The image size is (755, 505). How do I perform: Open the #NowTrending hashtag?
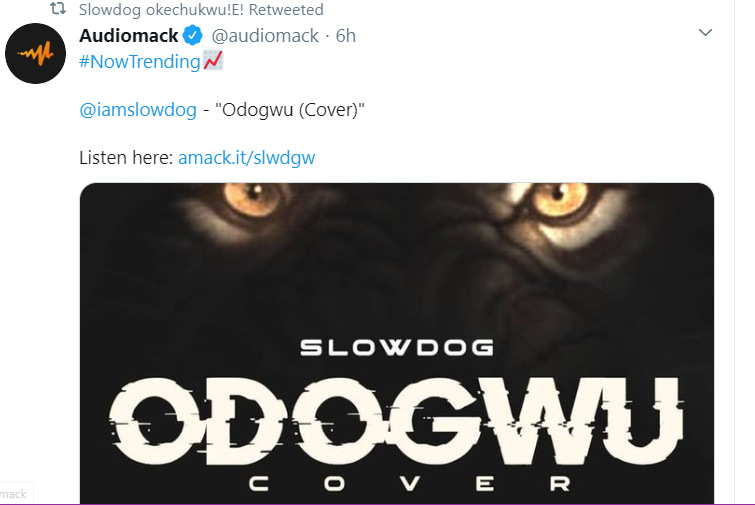pyautogui.click(x=140, y=62)
